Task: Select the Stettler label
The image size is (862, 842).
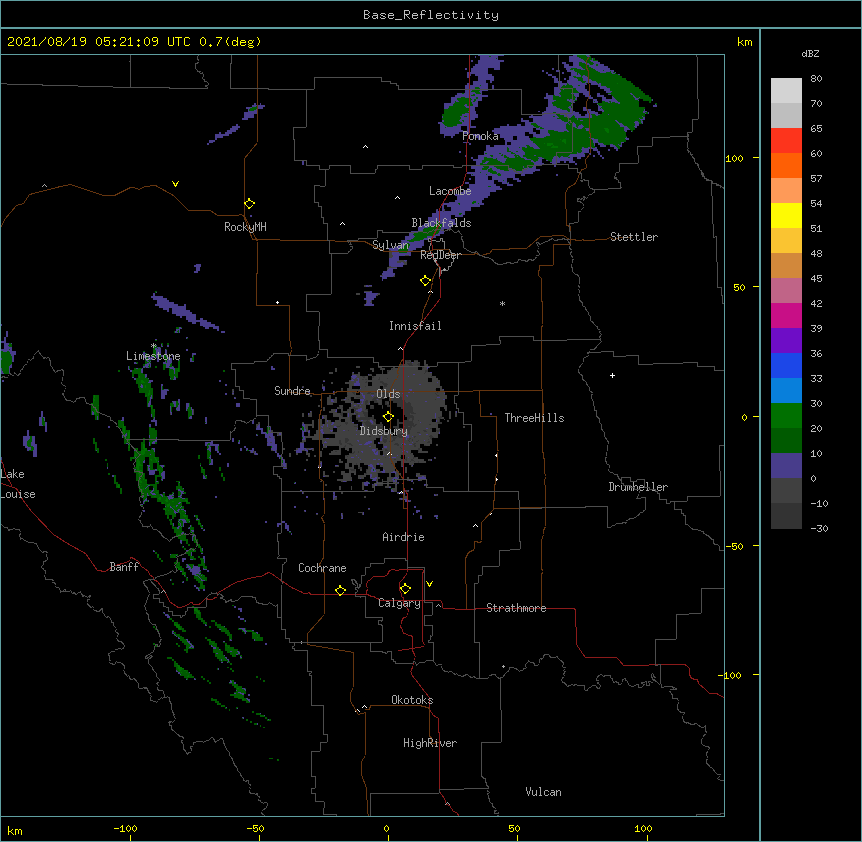Action: click(634, 237)
